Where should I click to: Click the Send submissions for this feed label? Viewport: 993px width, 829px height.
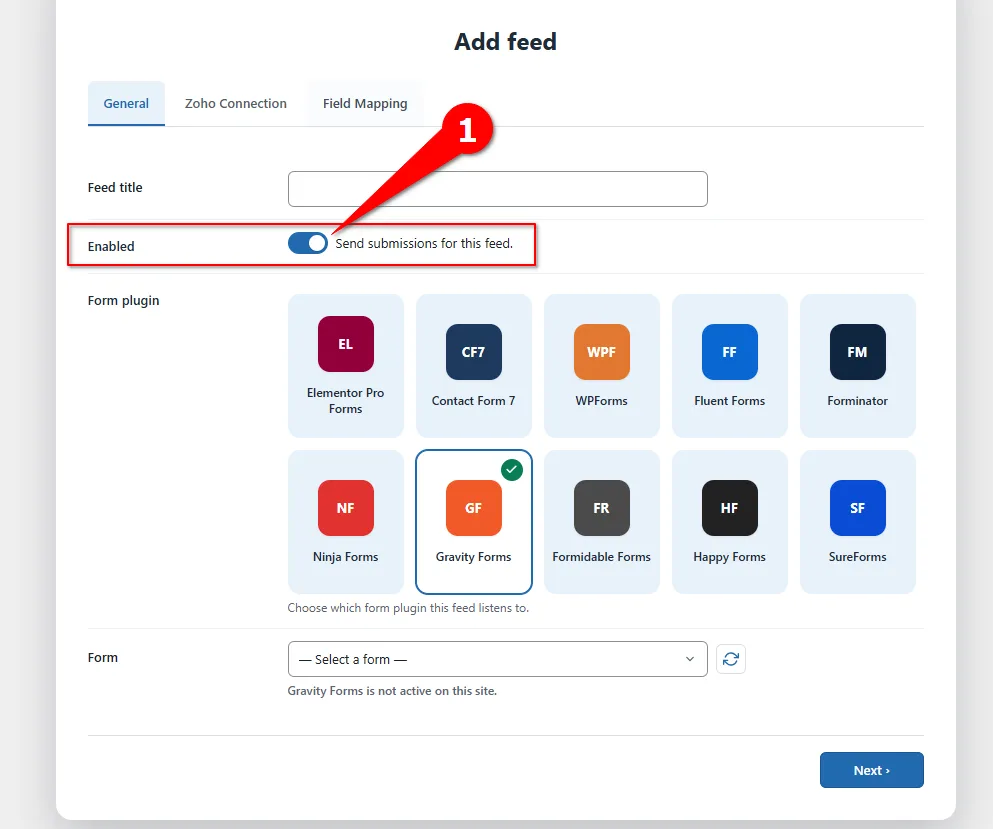(424, 243)
